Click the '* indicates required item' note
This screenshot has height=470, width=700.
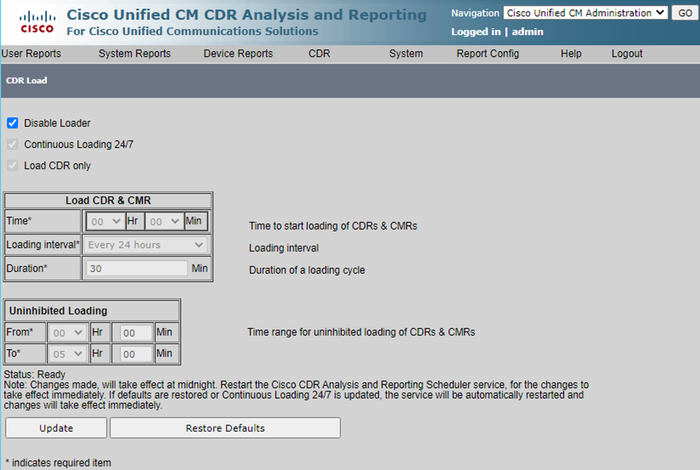(x=58, y=463)
